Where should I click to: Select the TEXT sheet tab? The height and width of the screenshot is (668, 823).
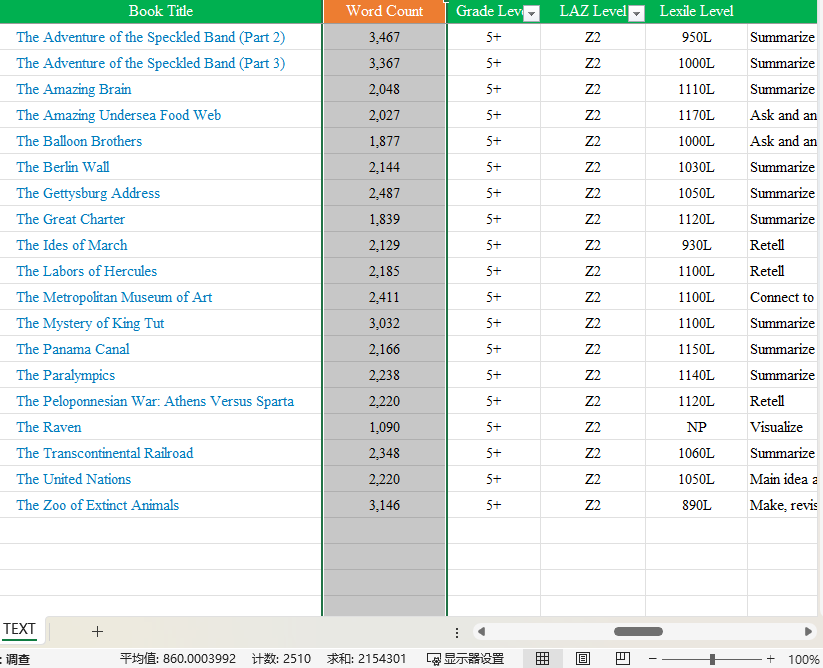tap(19, 630)
